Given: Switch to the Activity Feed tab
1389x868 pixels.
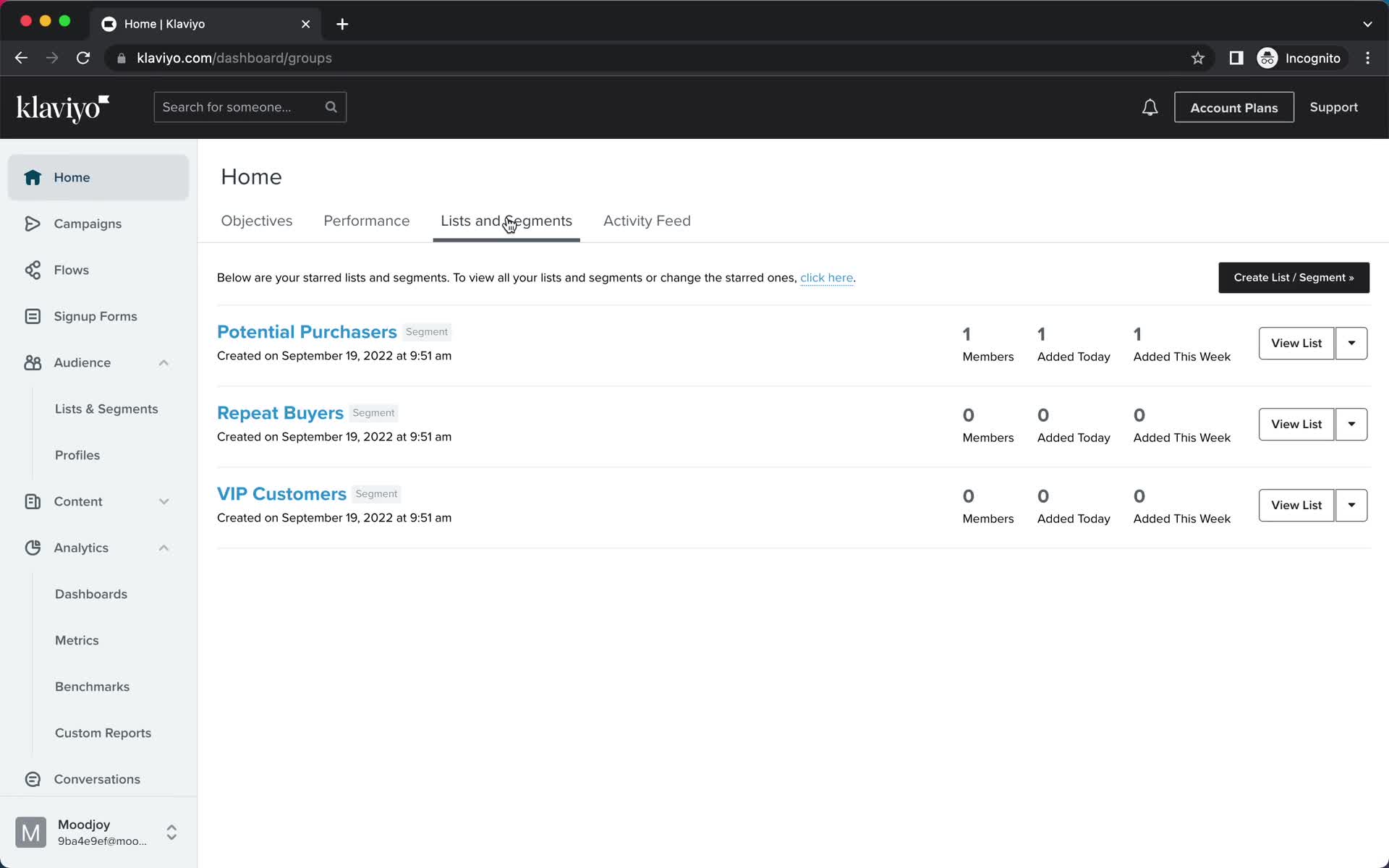Looking at the screenshot, I should pyautogui.click(x=647, y=221).
